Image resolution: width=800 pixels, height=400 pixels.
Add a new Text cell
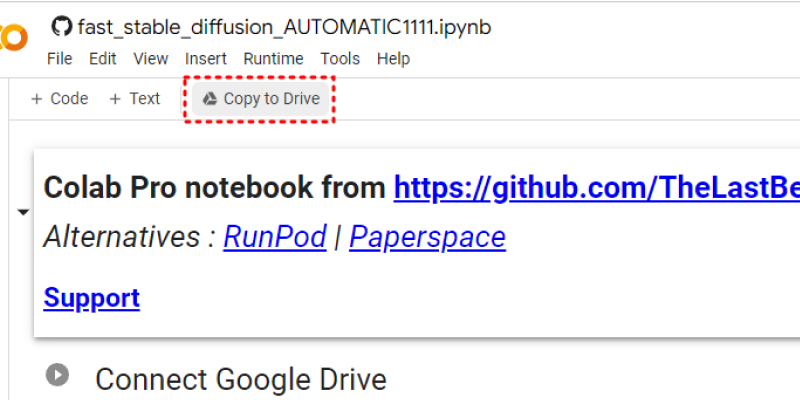tap(135, 98)
